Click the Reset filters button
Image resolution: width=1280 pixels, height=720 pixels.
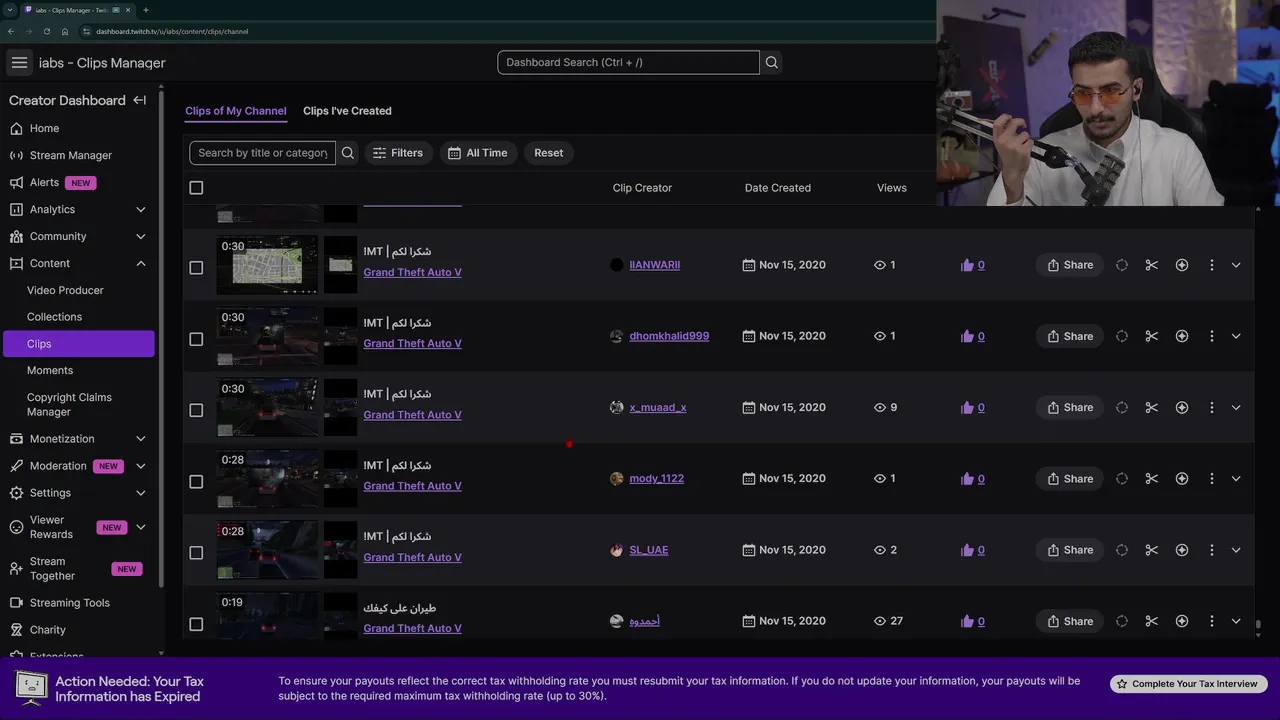coord(548,153)
